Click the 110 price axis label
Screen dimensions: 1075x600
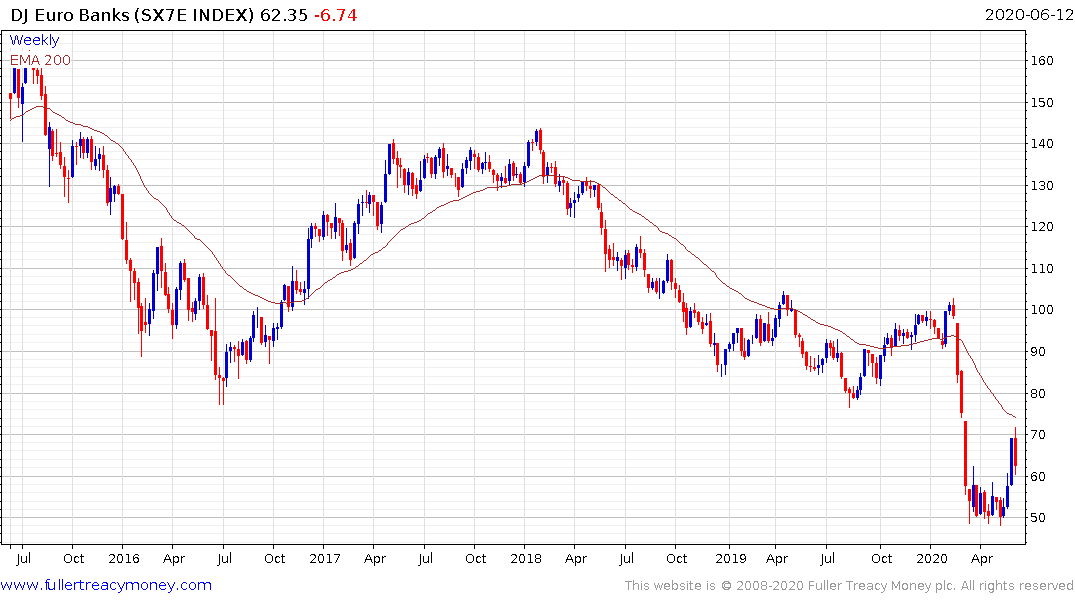tap(1042, 269)
